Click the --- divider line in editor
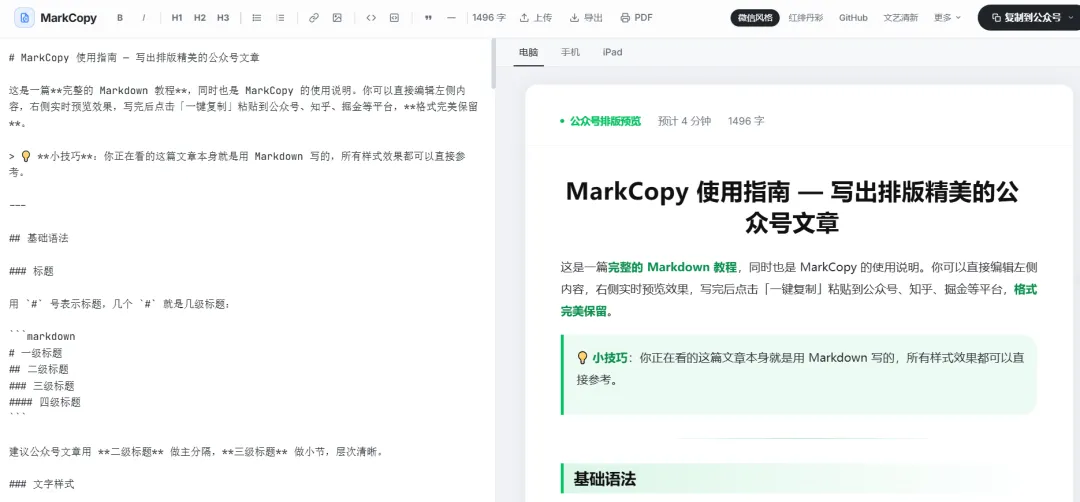This screenshot has width=1080, height=502. 18,205
